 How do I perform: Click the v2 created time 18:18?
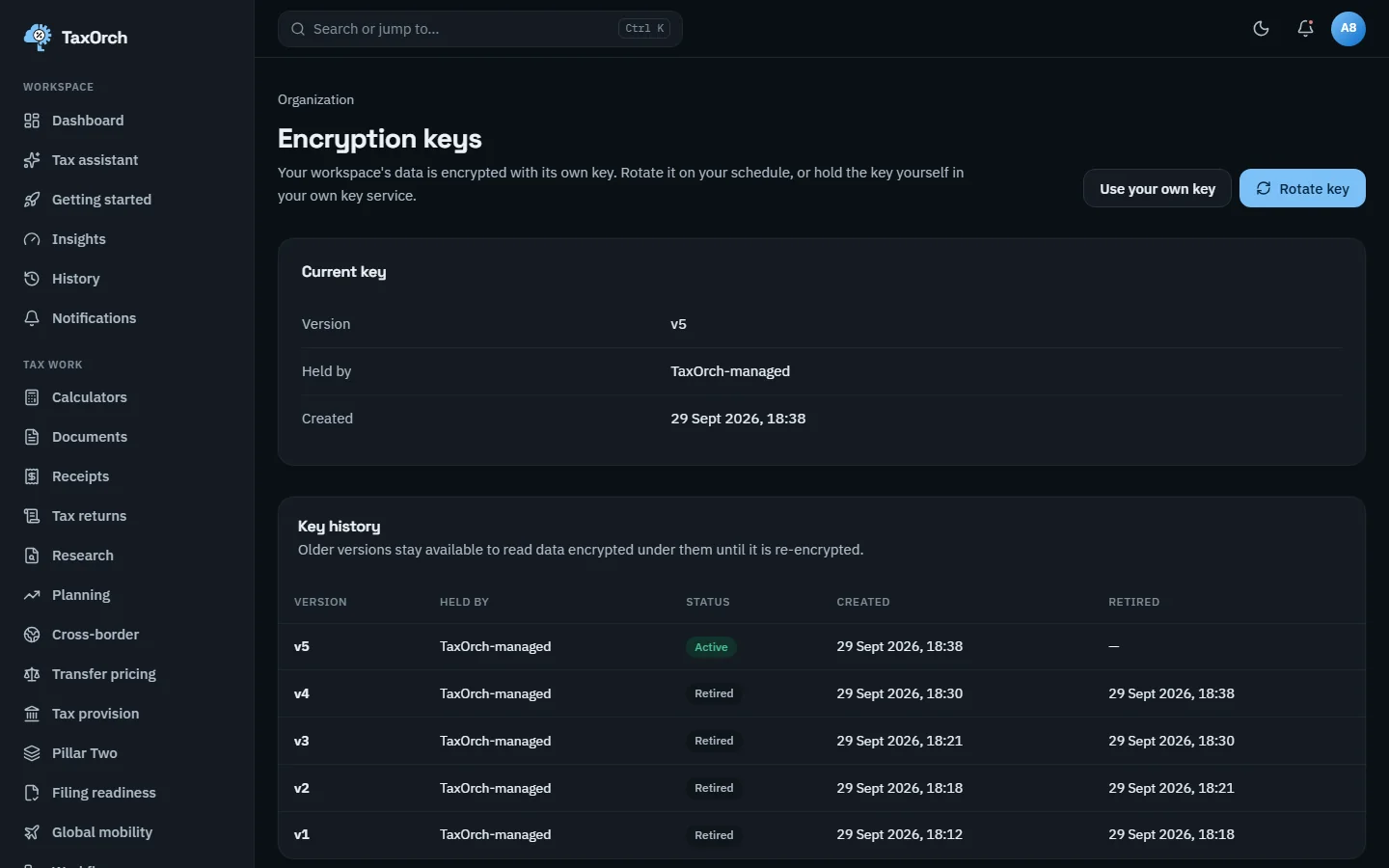tap(899, 788)
